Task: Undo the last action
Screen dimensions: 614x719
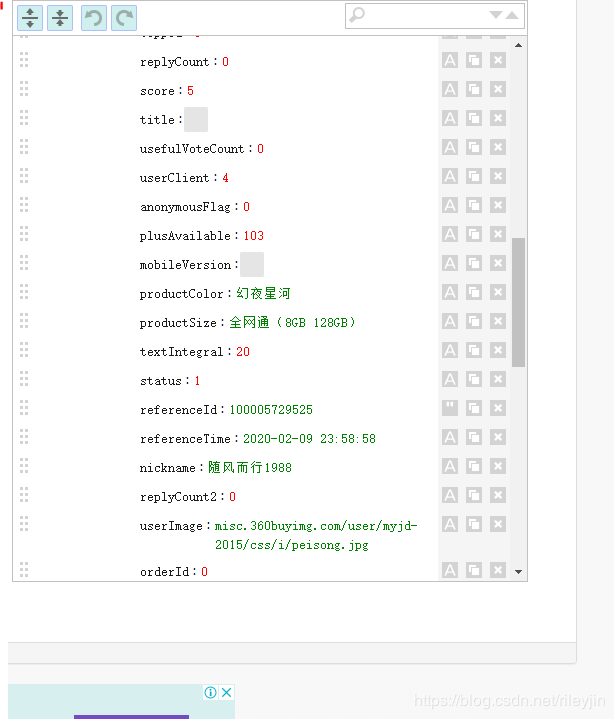Action: coord(94,18)
